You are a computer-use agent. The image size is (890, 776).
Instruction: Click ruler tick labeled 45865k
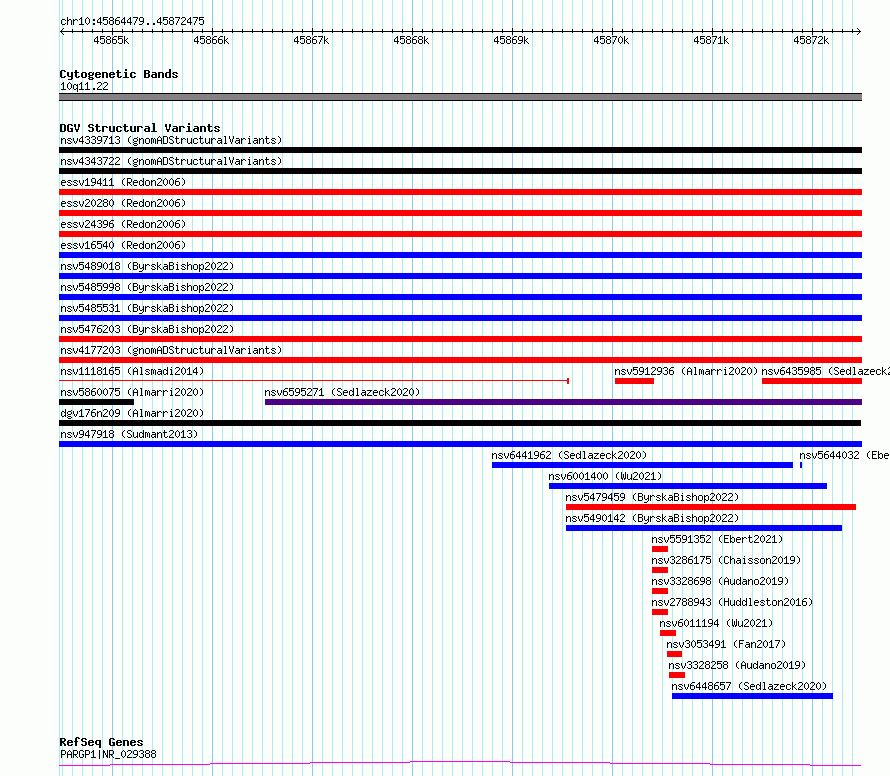click(111, 40)
